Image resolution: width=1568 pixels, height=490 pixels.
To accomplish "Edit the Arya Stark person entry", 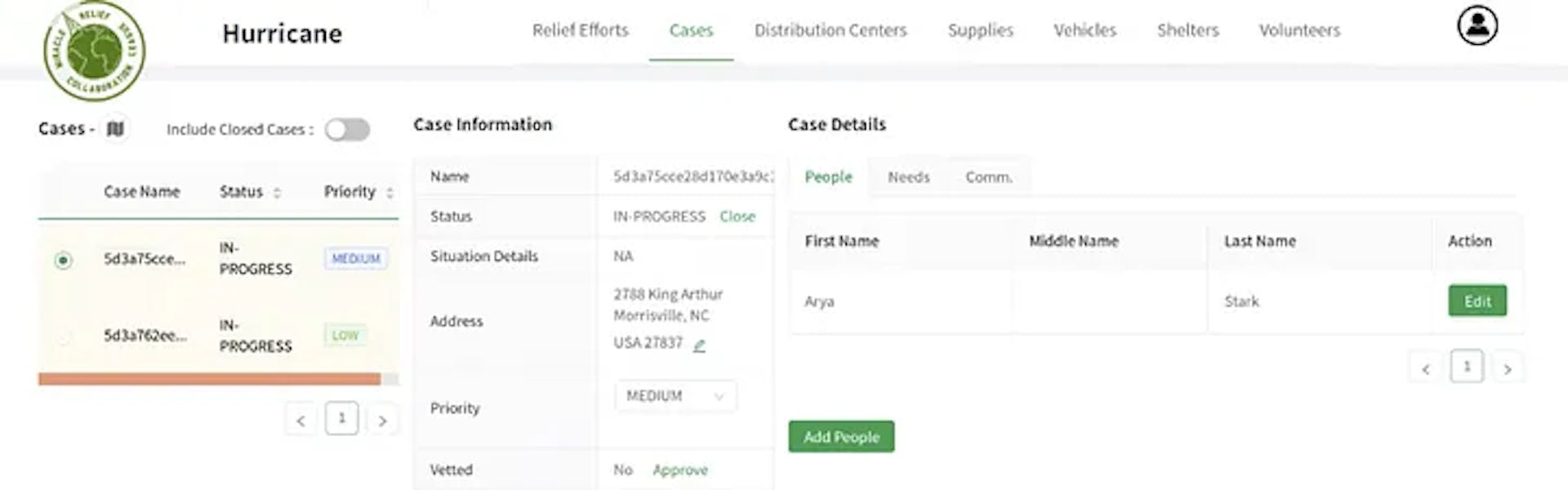I will (1477, 301).
